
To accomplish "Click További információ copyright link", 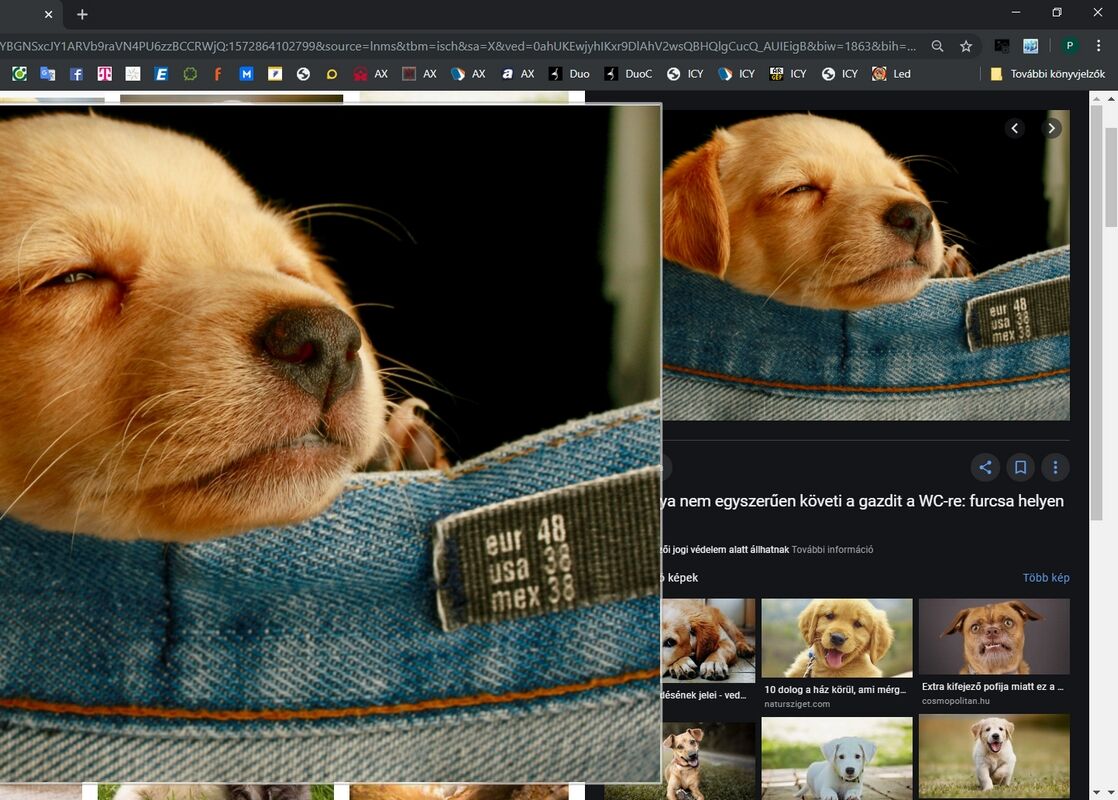I will click(x=832, y=550).
